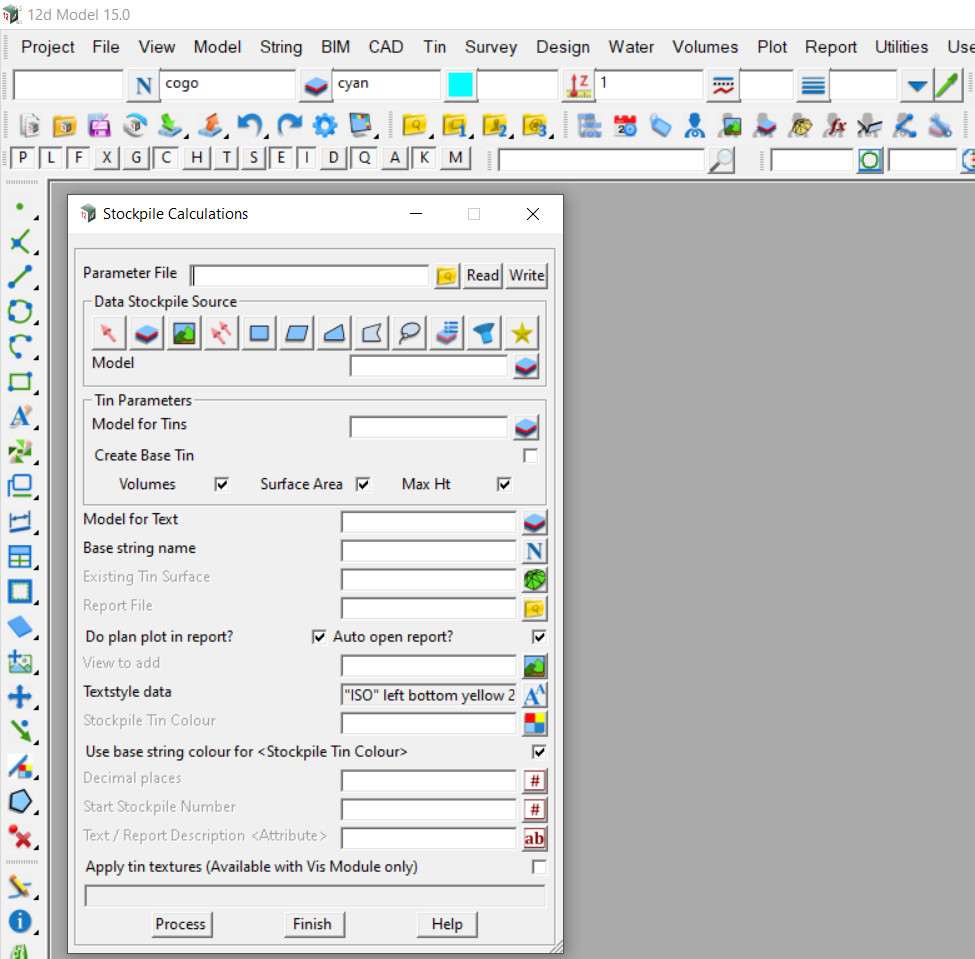Click the blue settings gear toolbar icon
Viewport: 975px width, 959px height.
pos(325,126)
